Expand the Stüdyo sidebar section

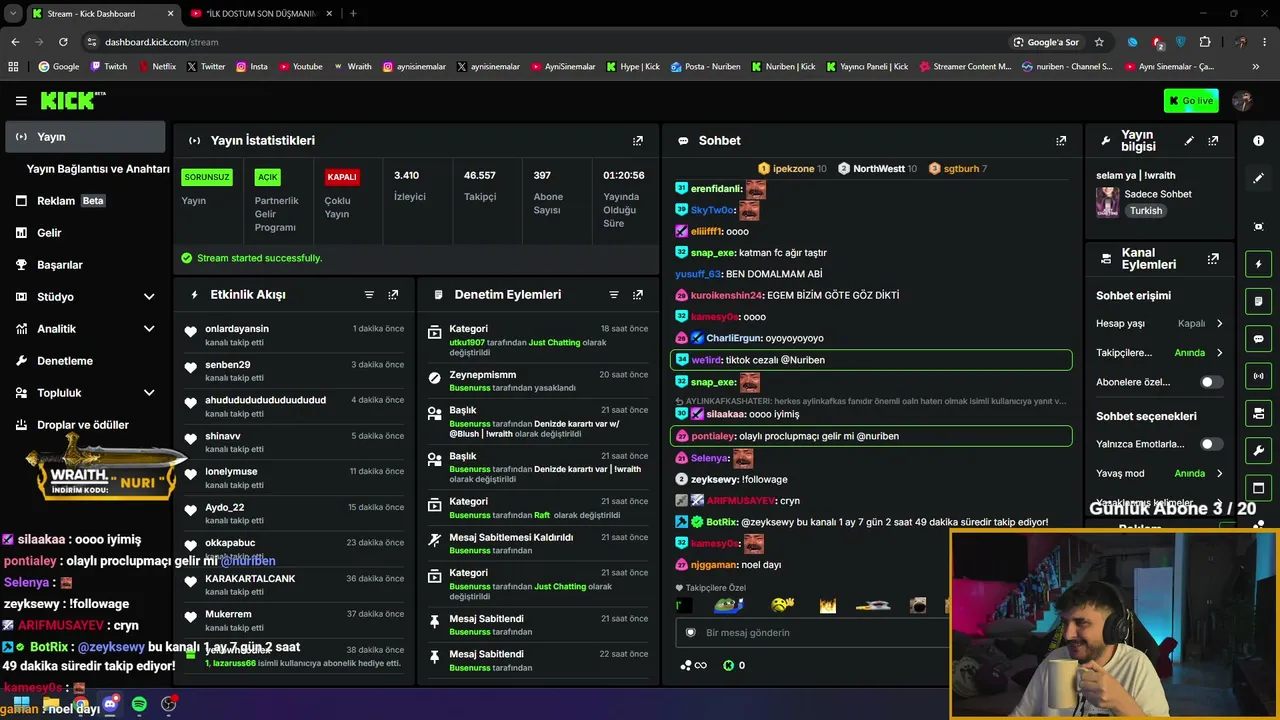[x=149, y=297]
